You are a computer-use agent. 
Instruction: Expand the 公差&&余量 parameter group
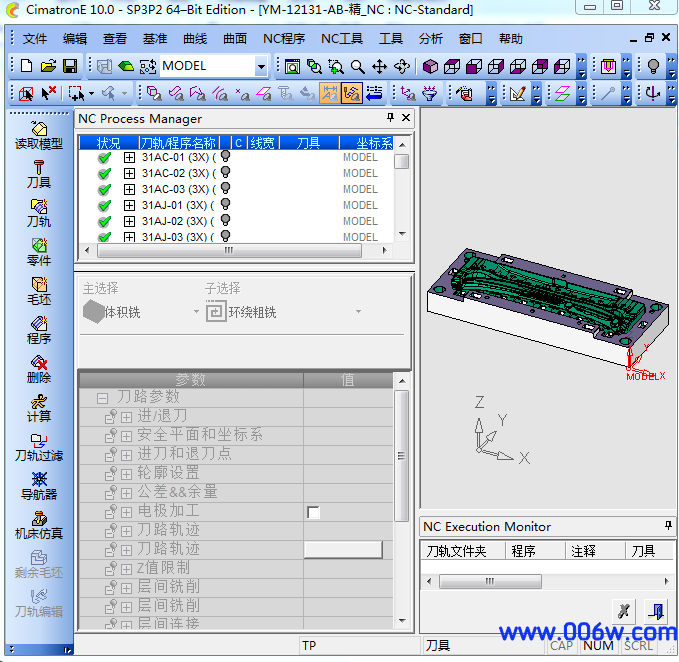126,493
